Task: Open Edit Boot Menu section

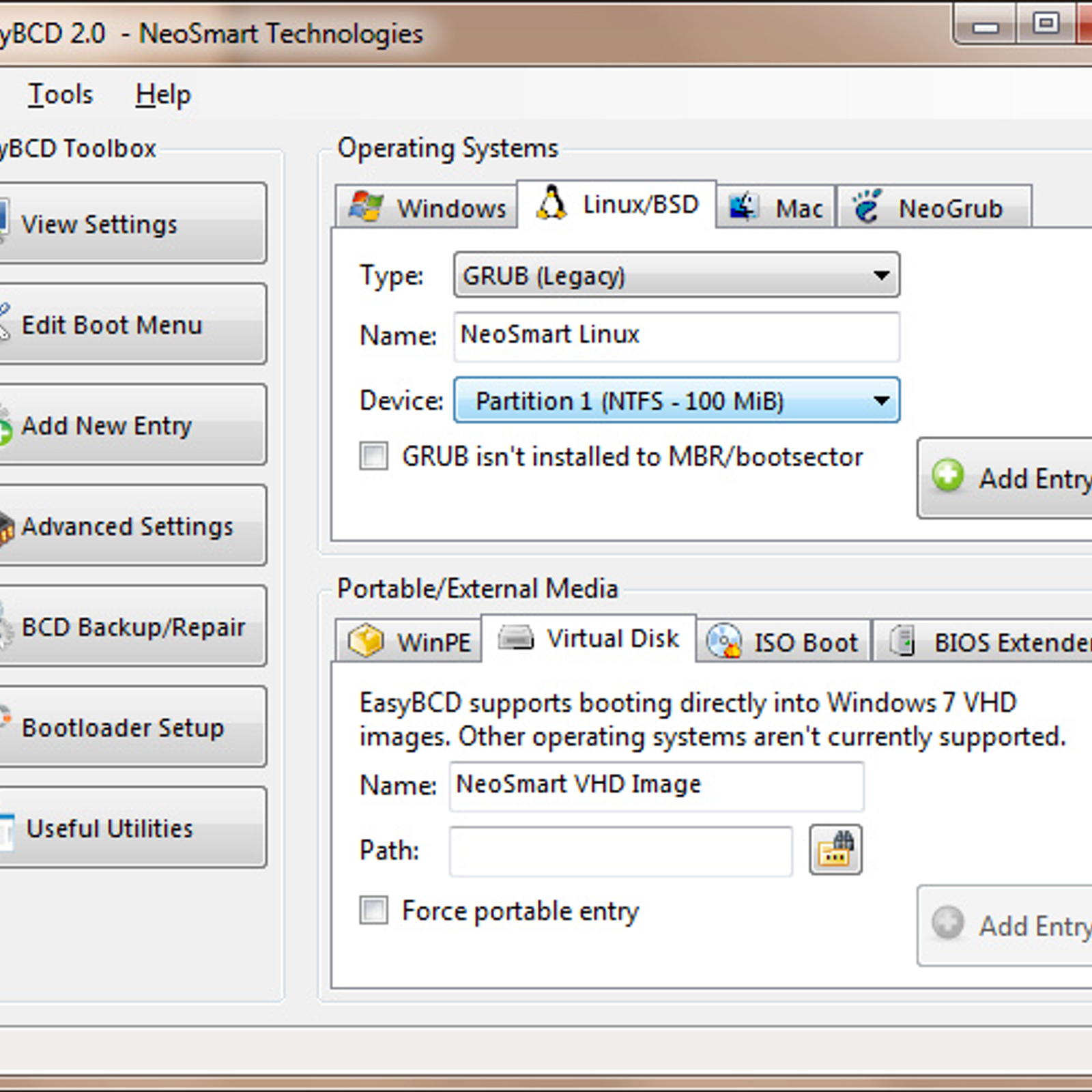Action: coord(132,324)
